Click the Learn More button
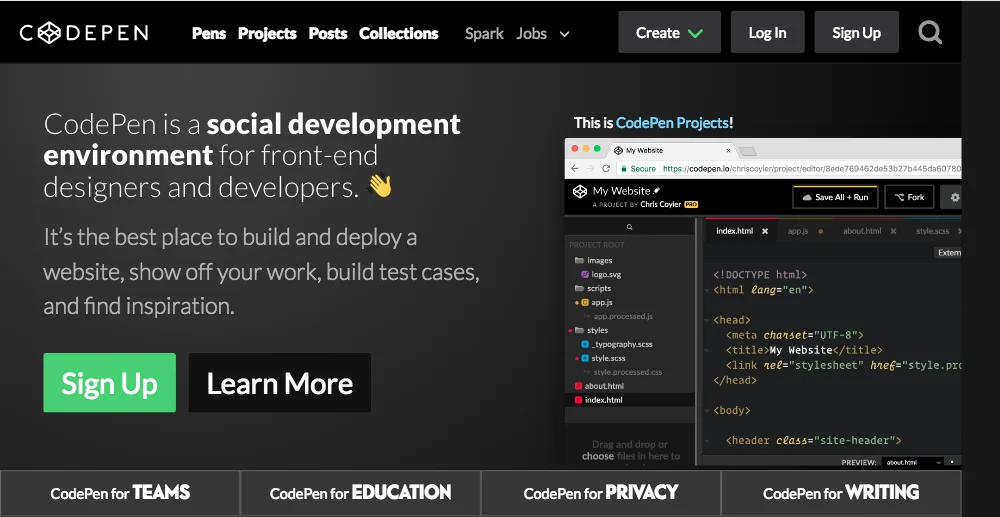The image size is (1000, 517). tap(280, 382)
